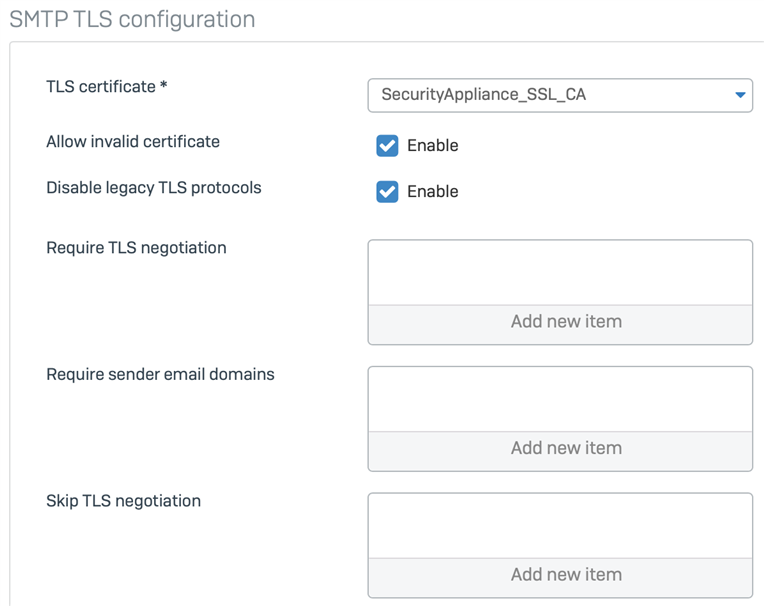This screenshot has width=764, height=606.
Task: Click the Skip TLS negotiation label
Action: tap(124, 501)
